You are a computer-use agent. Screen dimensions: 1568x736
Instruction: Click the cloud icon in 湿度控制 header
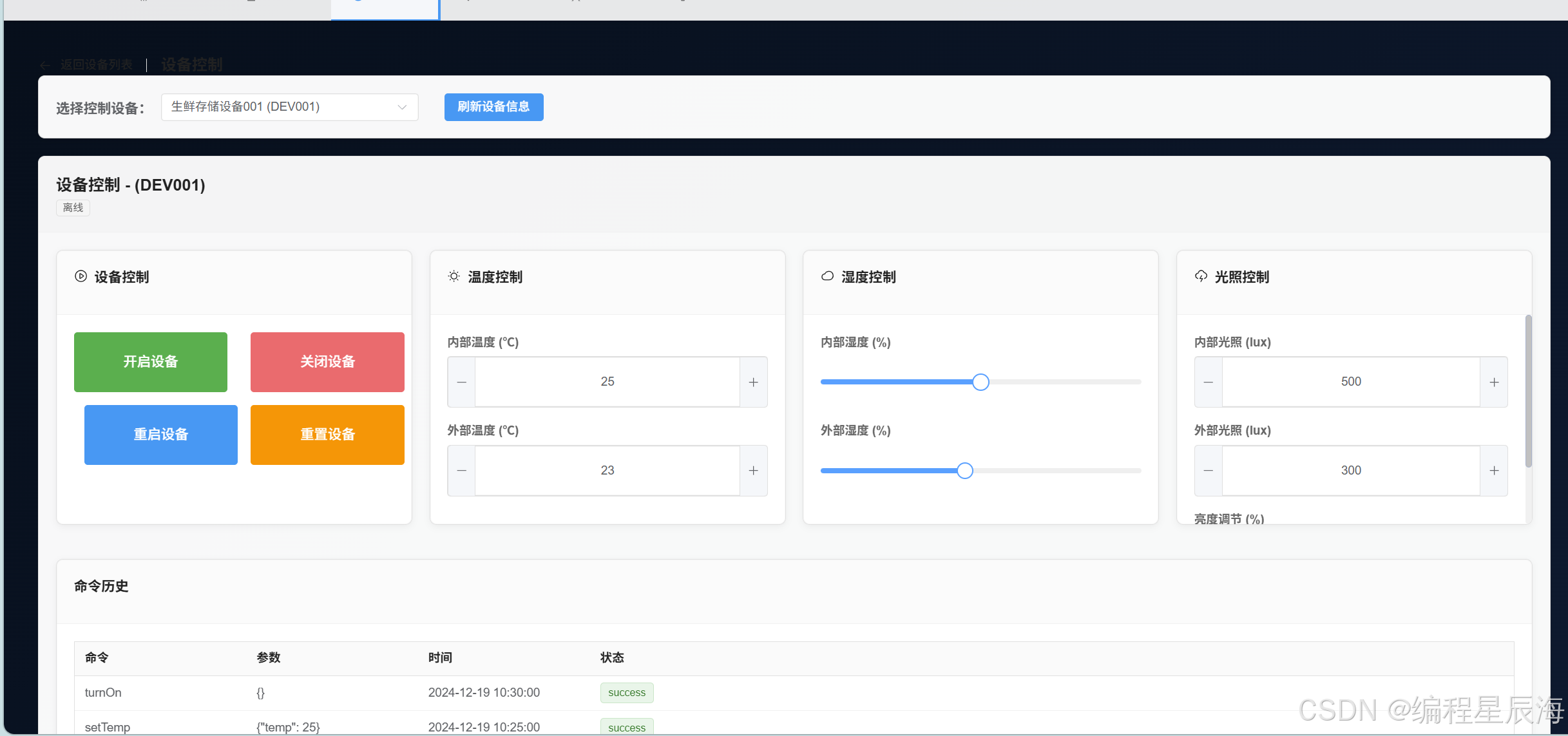827,276
